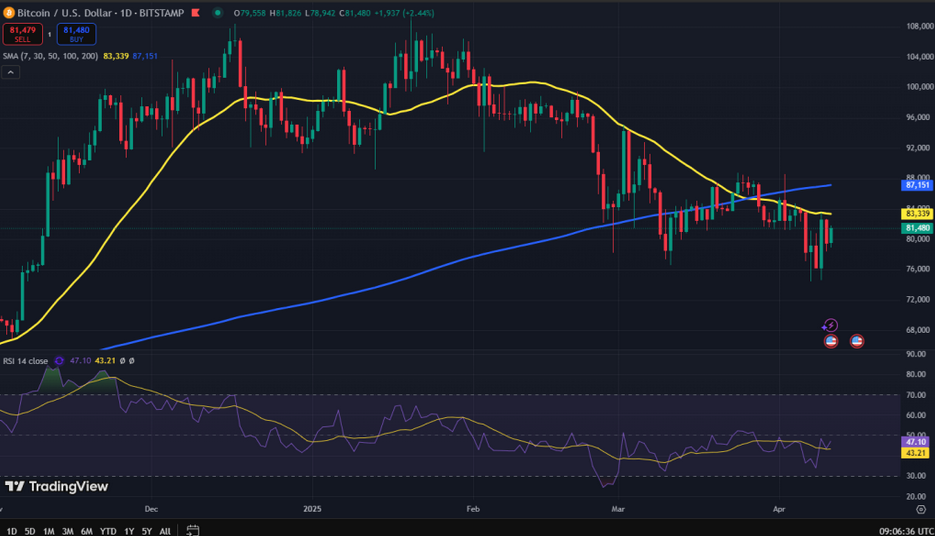The width and height of the screenshot is (935, 536).
Task: Switch to the 1M time range
Action: [x=49, y=531]
